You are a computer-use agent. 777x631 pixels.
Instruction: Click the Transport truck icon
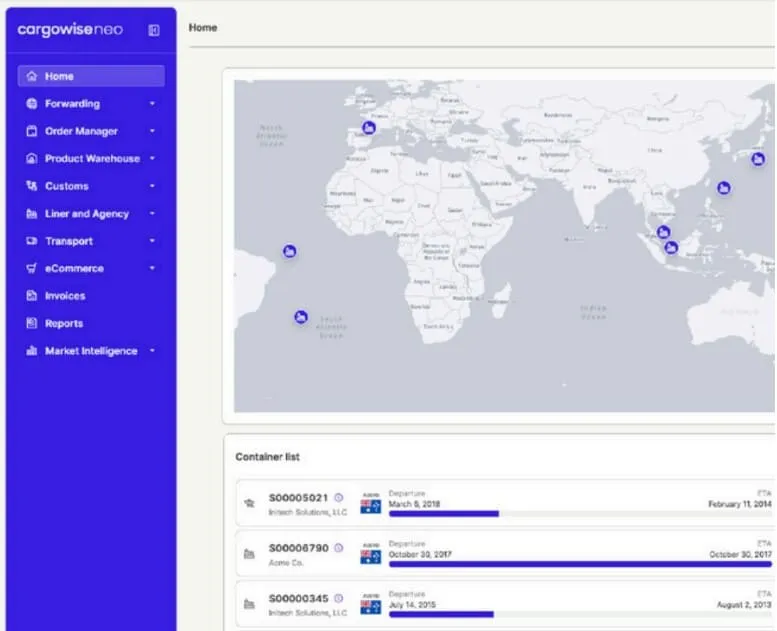(32, 241)
